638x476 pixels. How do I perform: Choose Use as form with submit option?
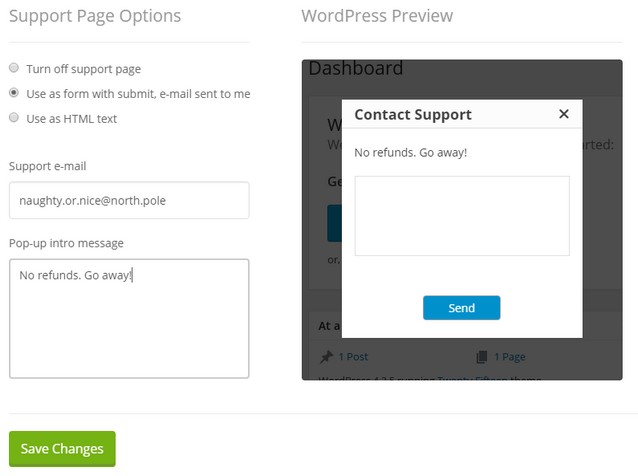tap(14, 93)
